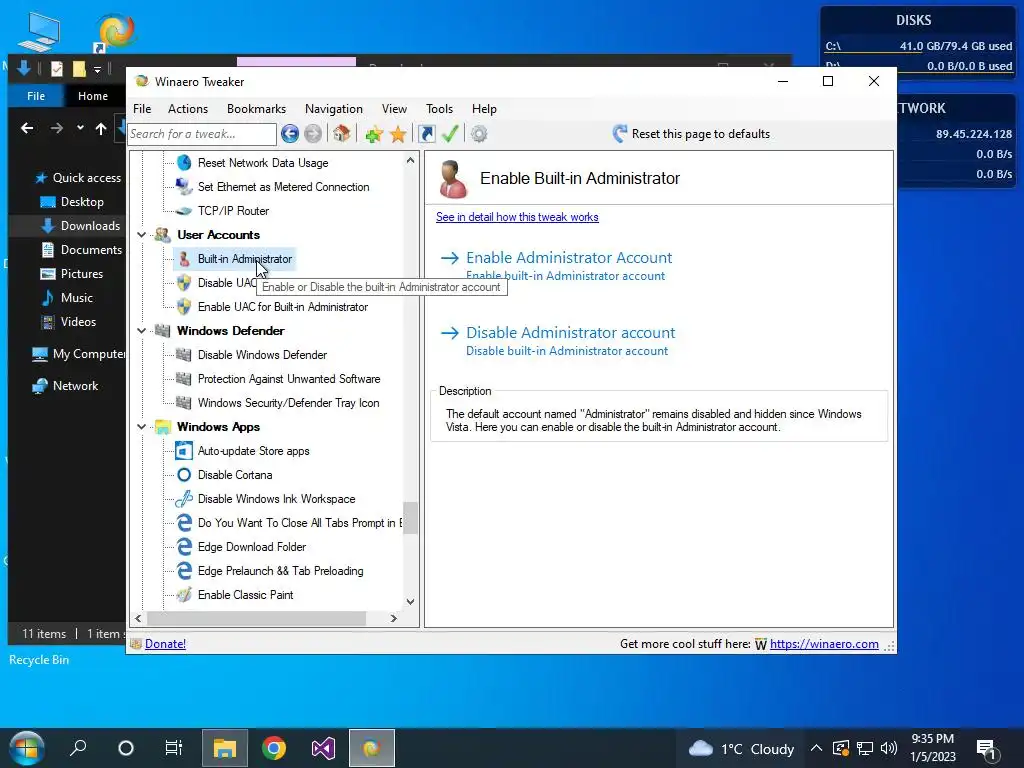Click the Edge Download Folder icon

(184, 547)
